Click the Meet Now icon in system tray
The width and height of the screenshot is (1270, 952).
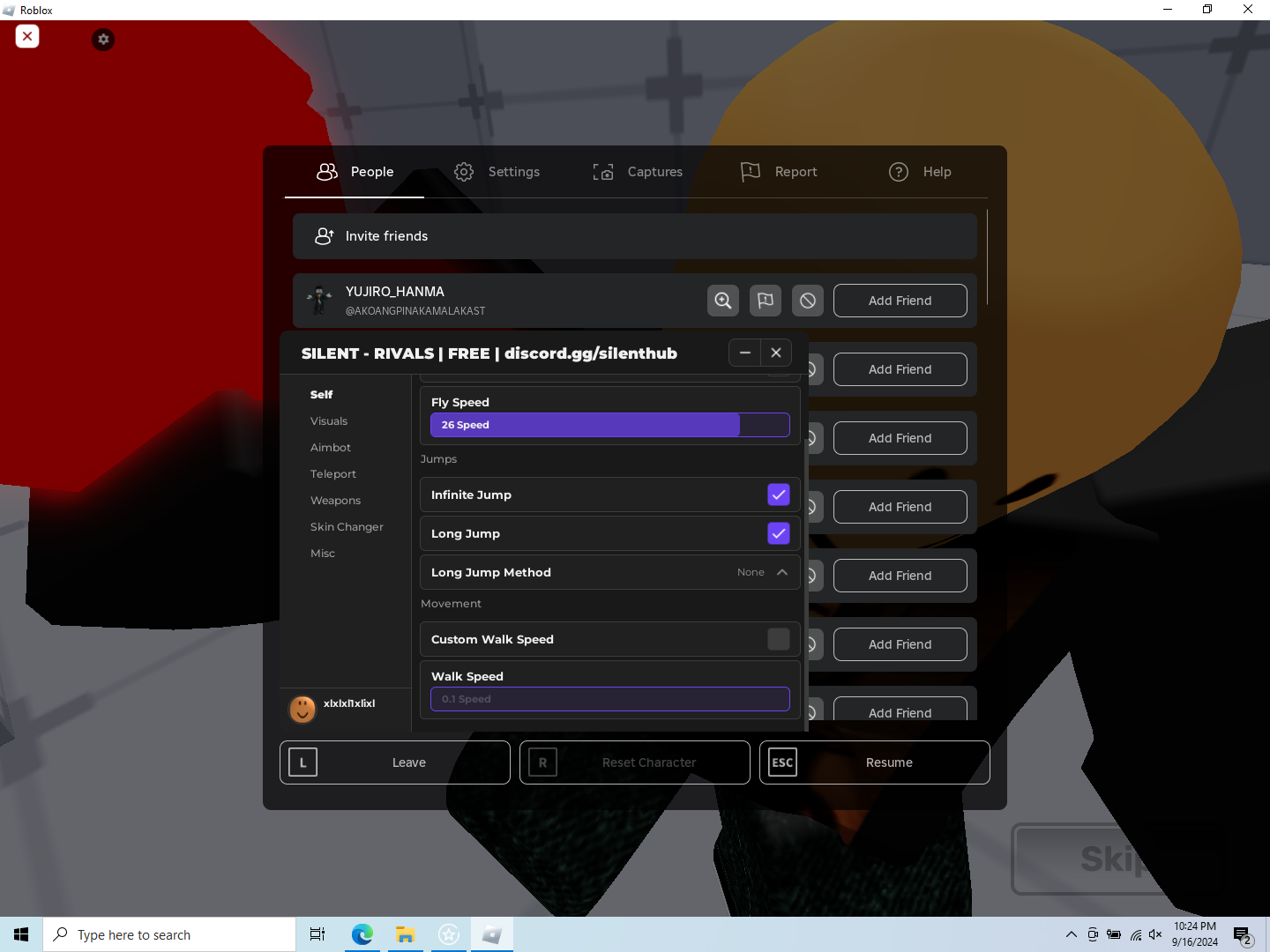point(1093,934)
